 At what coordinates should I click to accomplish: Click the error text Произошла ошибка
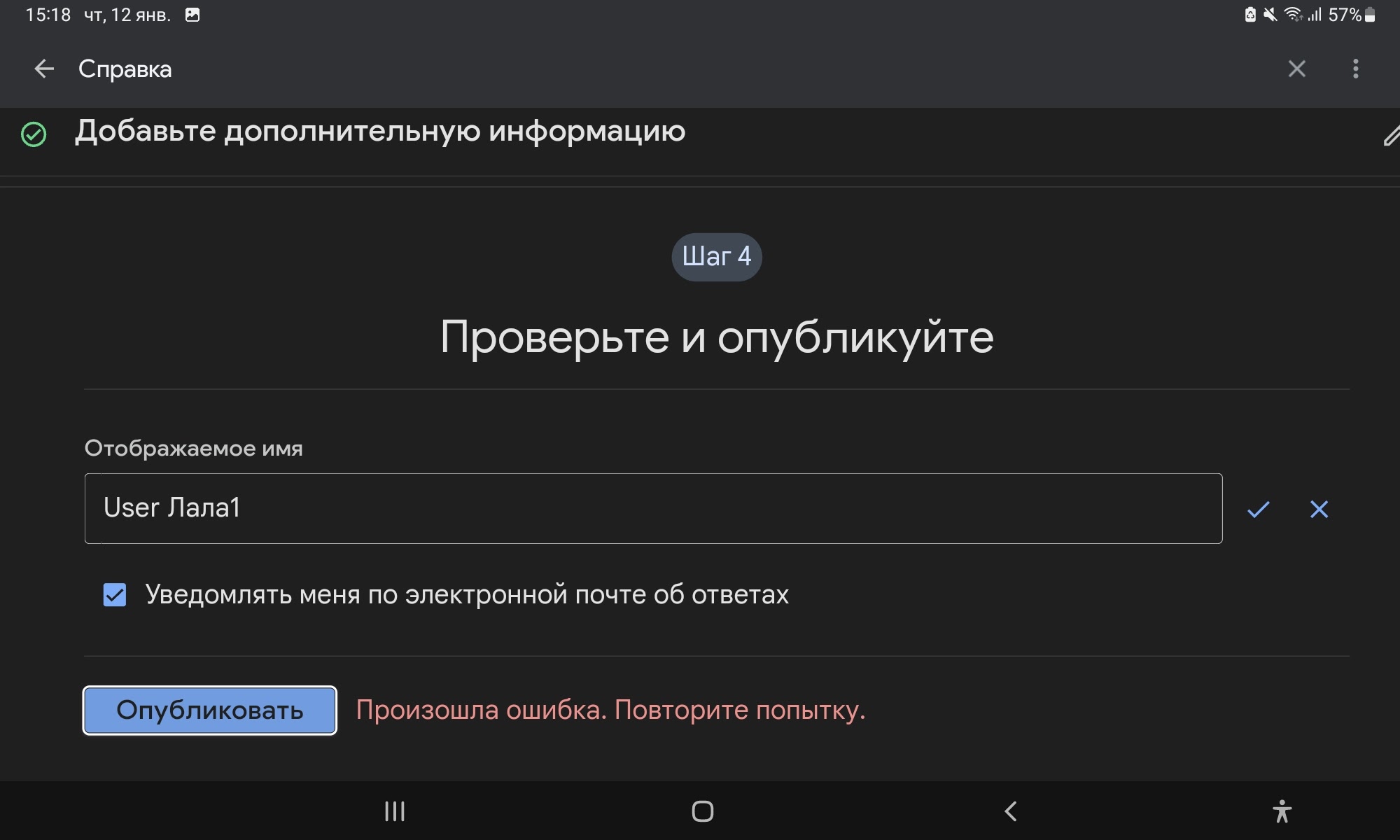[610, 710]
